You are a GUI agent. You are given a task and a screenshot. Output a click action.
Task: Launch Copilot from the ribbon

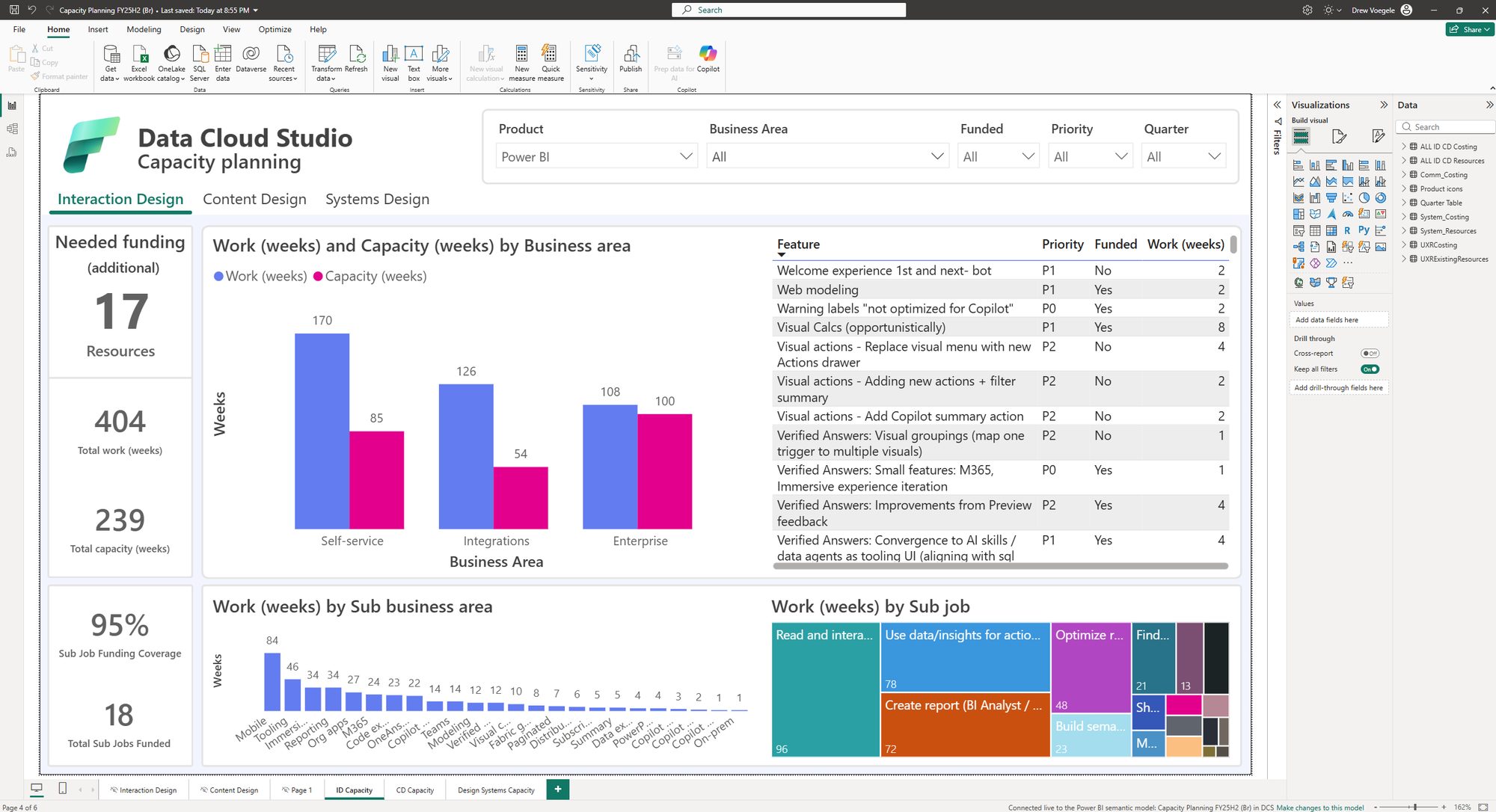(708, 58)
